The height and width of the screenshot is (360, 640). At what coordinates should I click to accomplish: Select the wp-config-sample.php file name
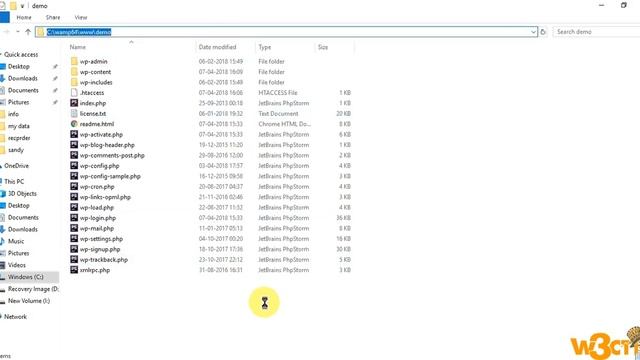coord(110,176)
